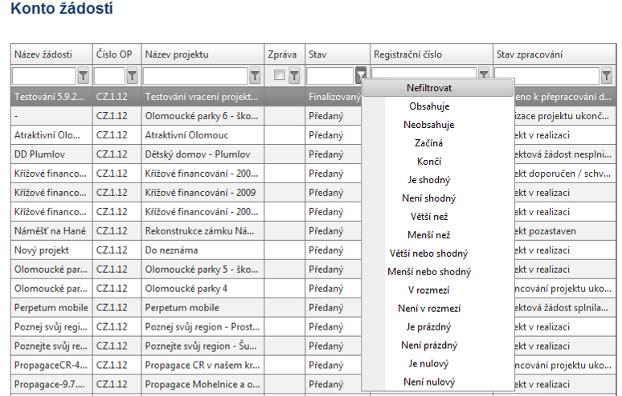Open the filter icon for Název žádosti
Viewport: 622px width, 396px height.
(83, 75)
